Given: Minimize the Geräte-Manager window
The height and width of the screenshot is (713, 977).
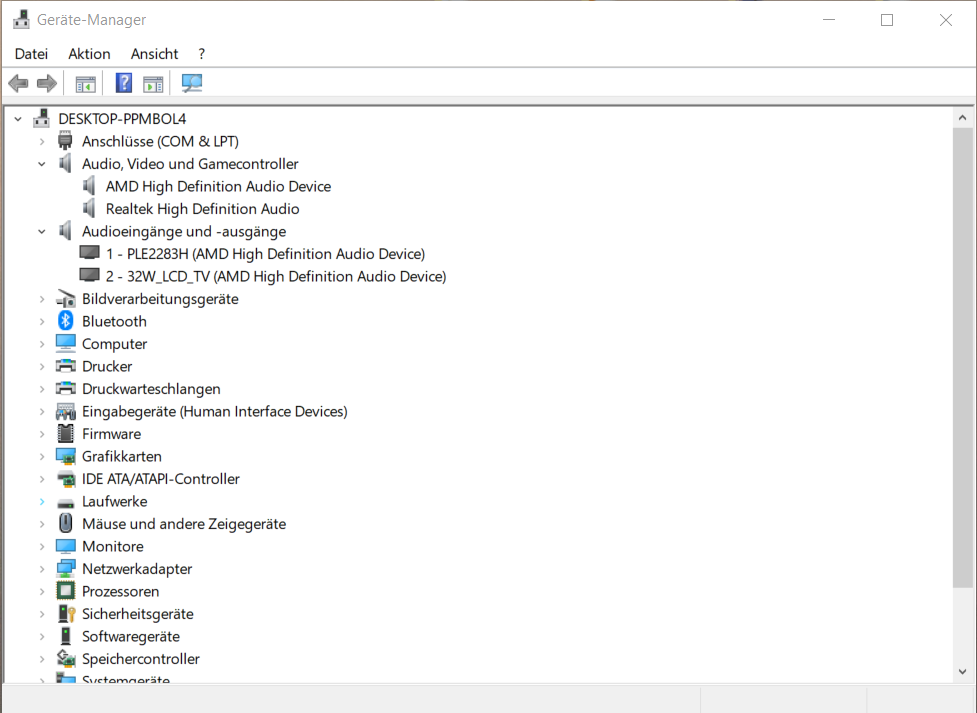Looking at the screenshot, I should (x=829, y=20).
